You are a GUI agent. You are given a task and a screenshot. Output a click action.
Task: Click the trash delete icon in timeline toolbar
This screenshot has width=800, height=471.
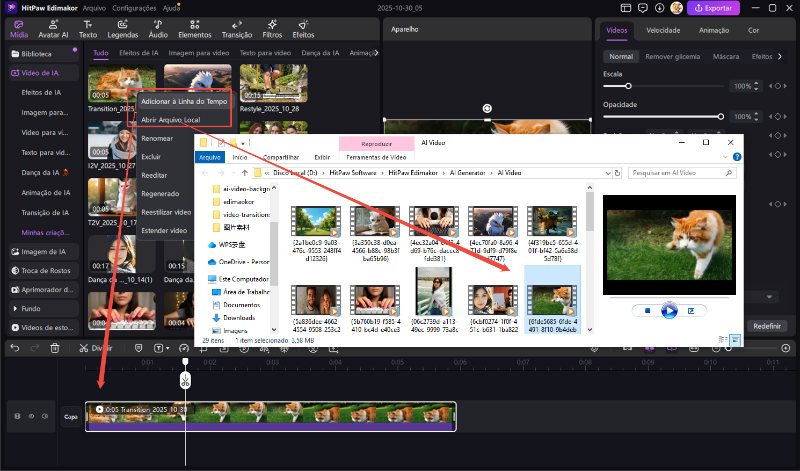coord(55,348)
